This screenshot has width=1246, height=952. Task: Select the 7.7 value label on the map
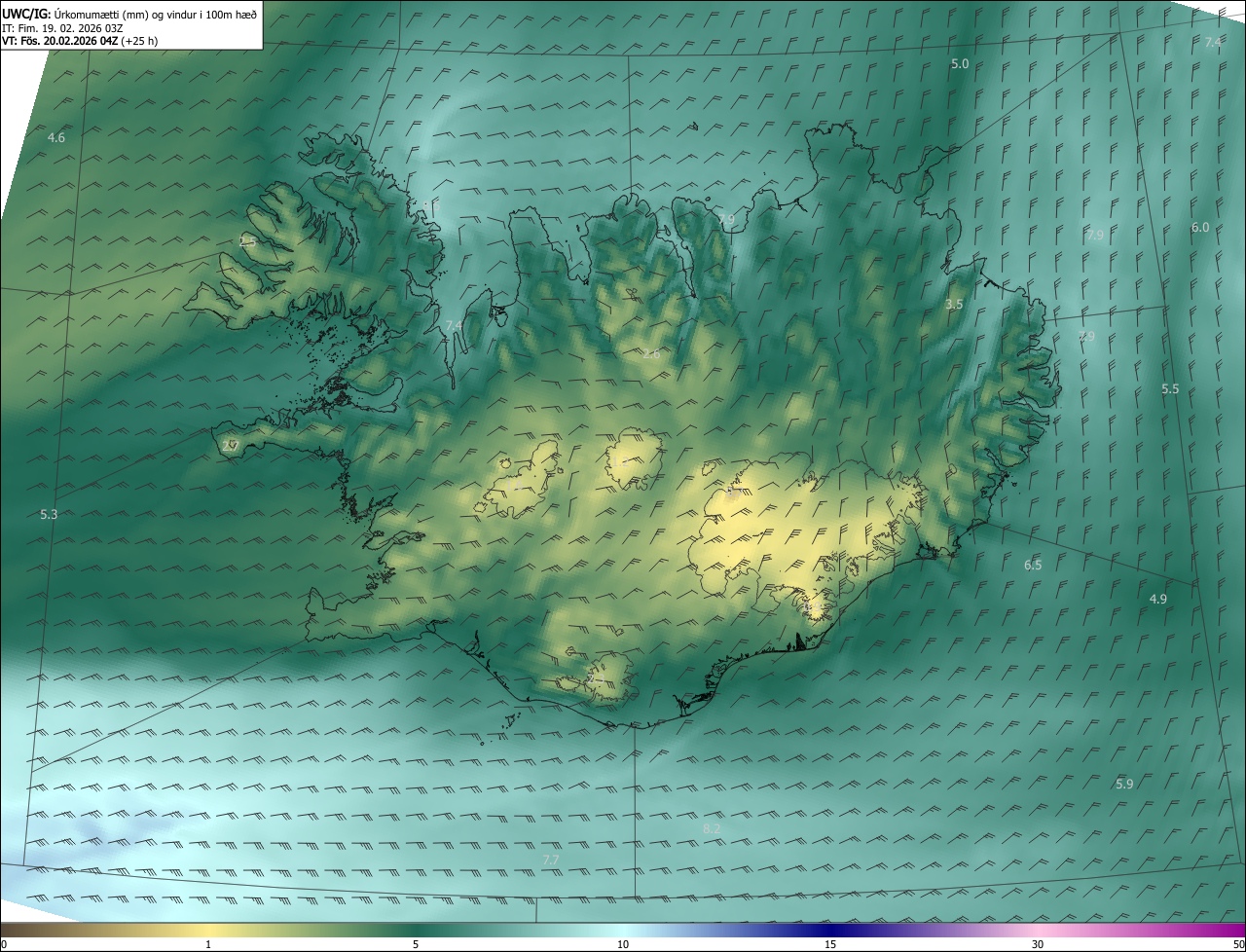pos(551,860)
